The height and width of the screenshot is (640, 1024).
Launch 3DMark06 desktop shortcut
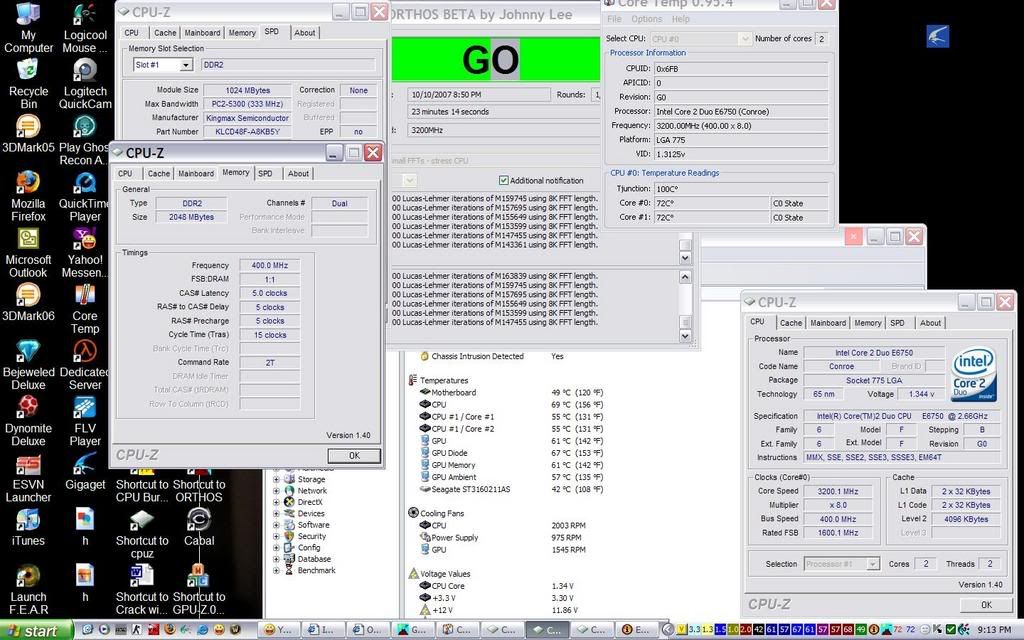(x=28, y=302)
